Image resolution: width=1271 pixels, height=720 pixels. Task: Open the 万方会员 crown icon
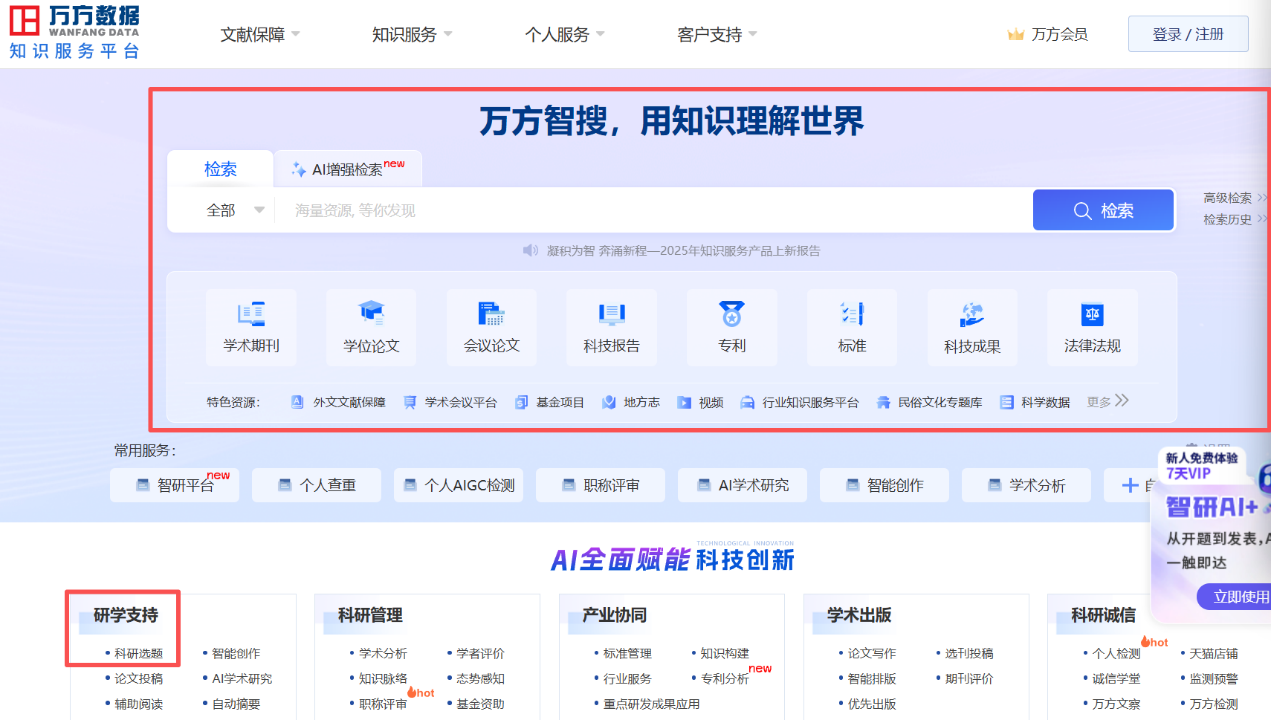coord(1016,35)
